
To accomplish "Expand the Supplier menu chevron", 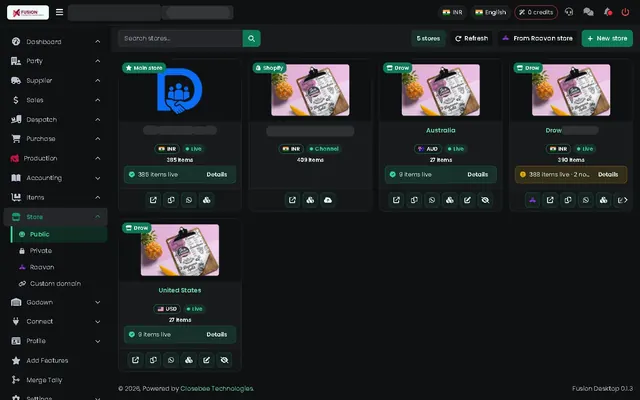I will coord(98,81).
